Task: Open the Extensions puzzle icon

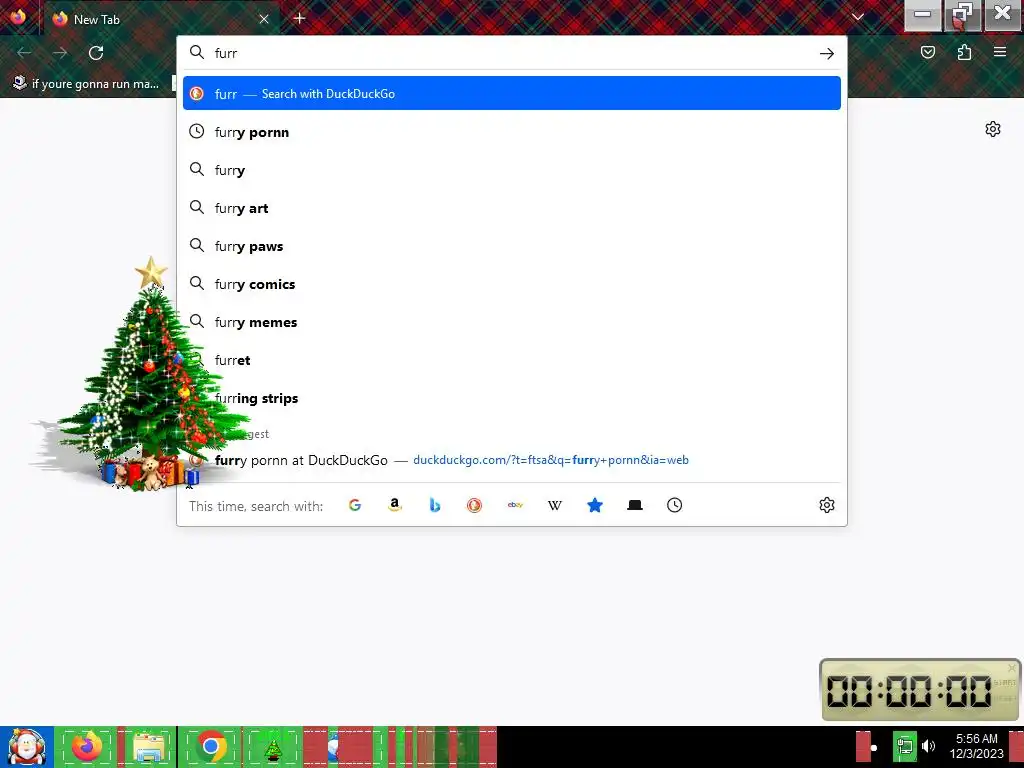Action: coord(964,52)
